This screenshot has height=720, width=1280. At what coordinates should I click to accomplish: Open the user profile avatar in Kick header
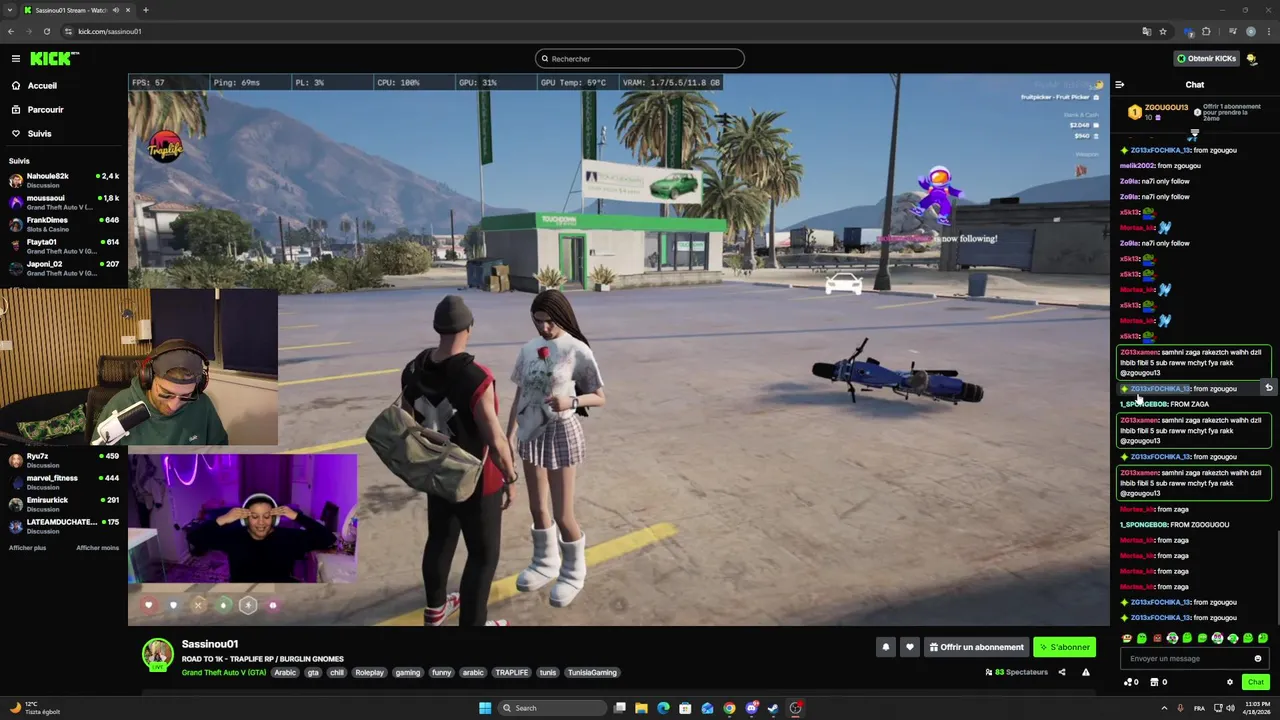(1252, 59)
